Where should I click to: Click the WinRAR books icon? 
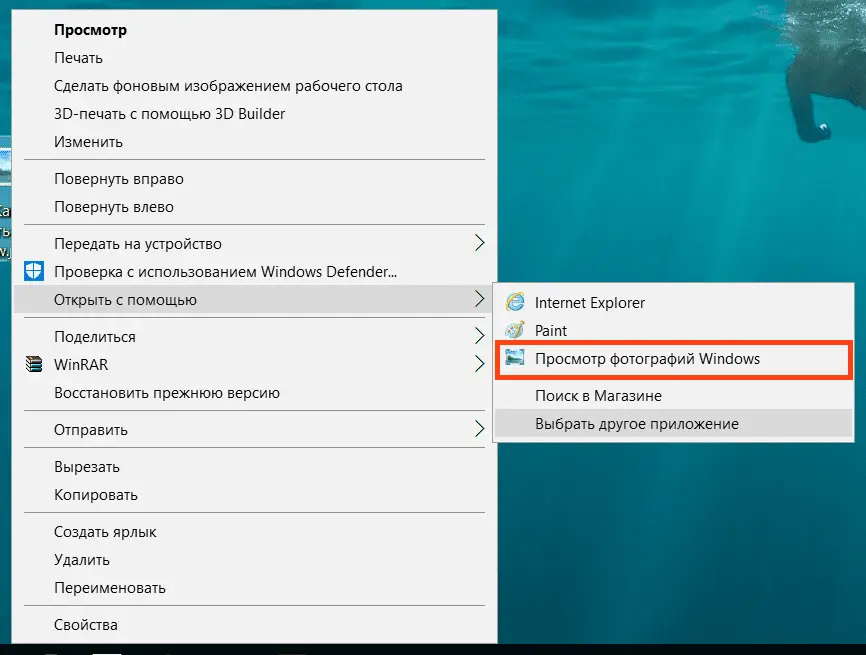point(35,365)
